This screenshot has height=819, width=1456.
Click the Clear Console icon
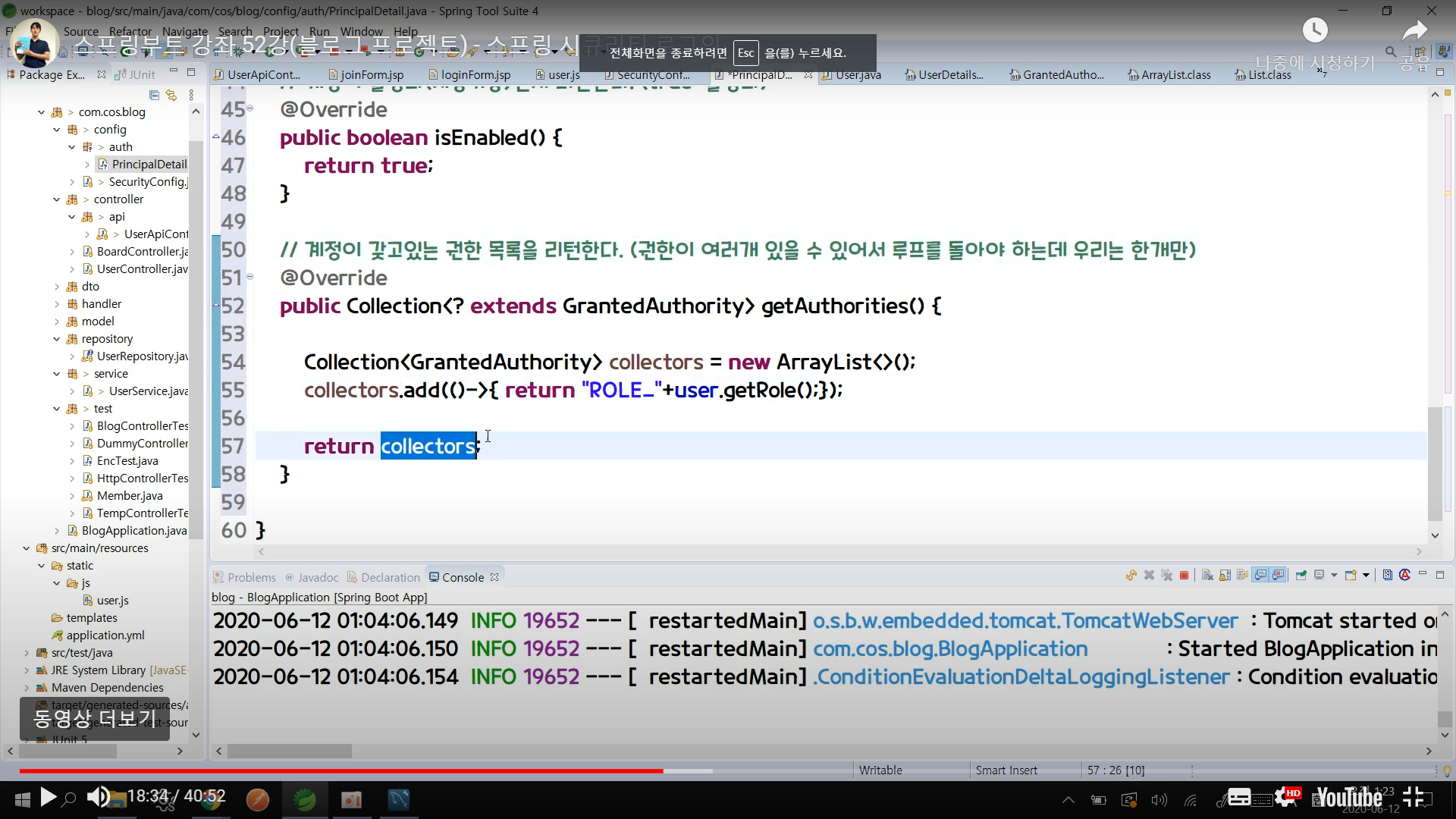[1207, 576]
